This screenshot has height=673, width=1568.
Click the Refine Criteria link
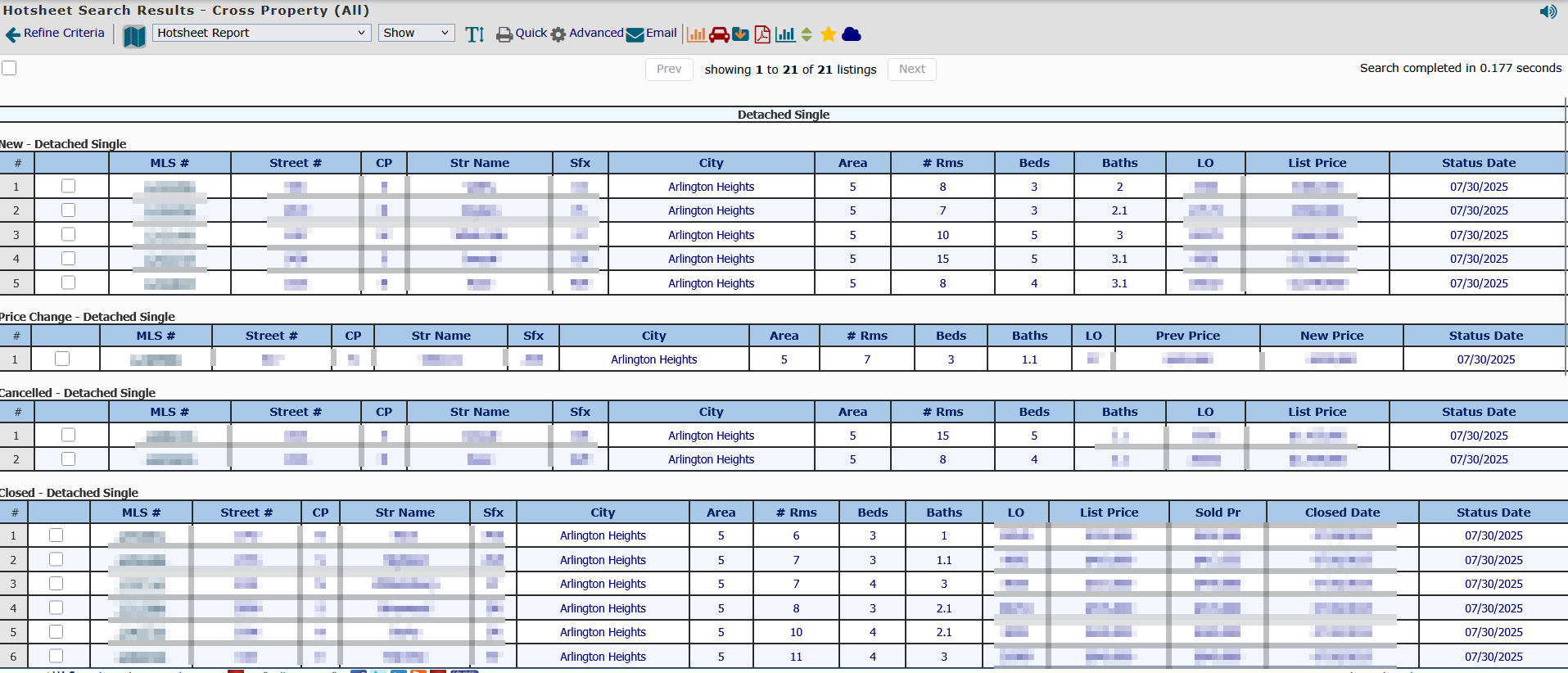click(64, 33)
